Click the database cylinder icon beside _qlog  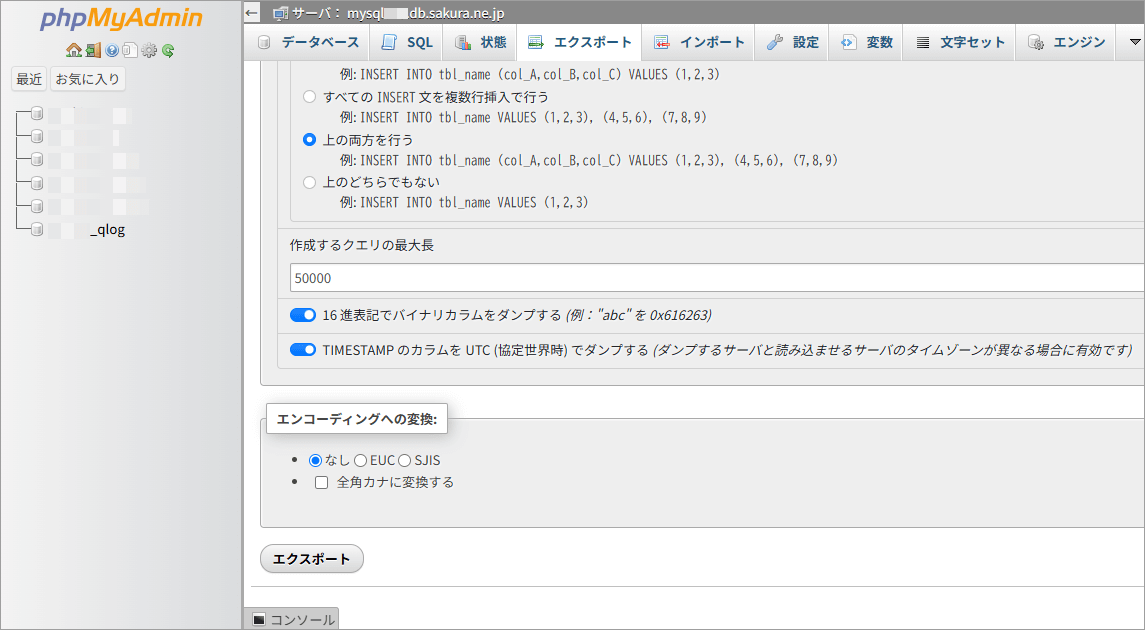coord(37,229)
